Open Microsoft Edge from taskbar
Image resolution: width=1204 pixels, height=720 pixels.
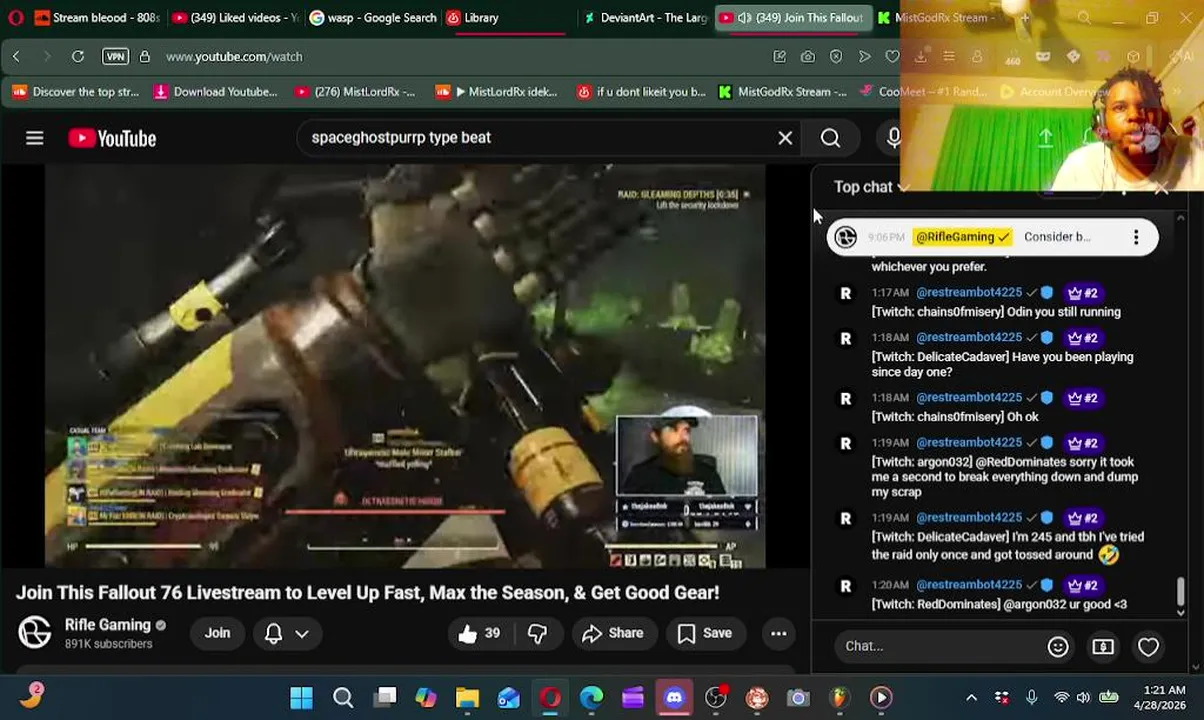coord(592,698)
